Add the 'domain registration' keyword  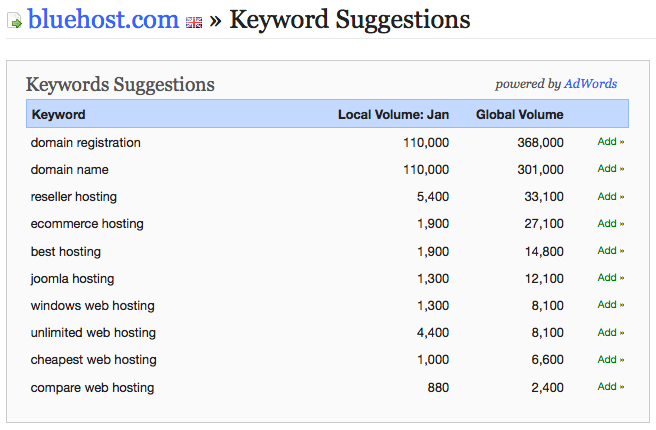611,142
